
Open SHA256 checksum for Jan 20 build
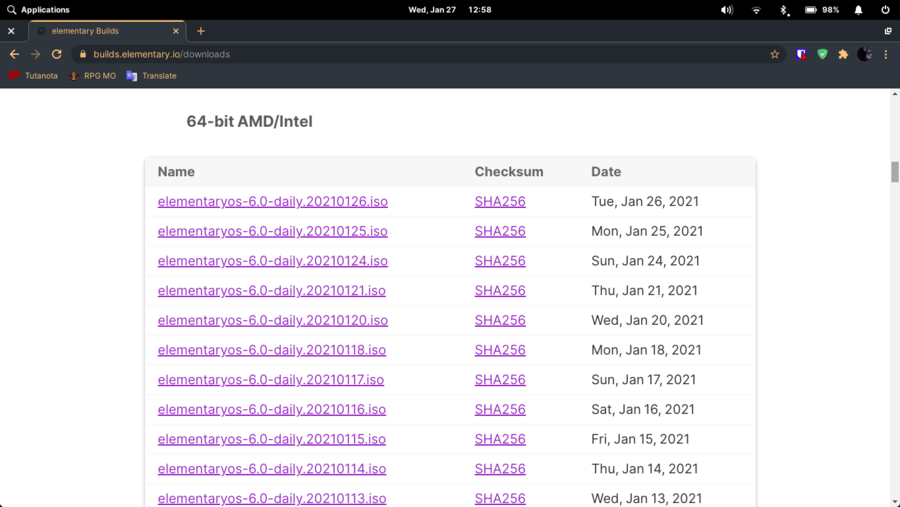500,320
